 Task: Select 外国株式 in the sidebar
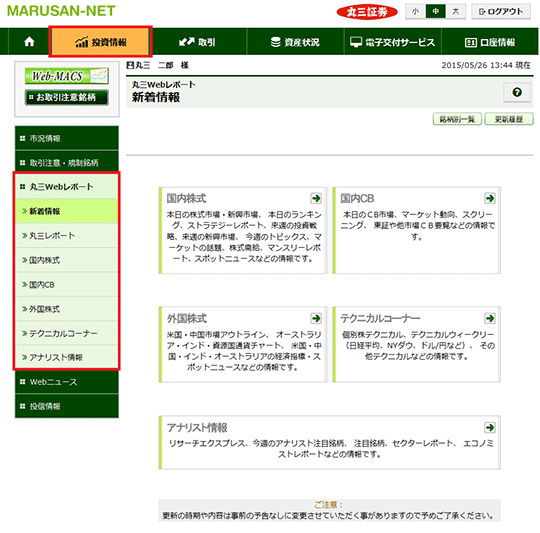67,309
